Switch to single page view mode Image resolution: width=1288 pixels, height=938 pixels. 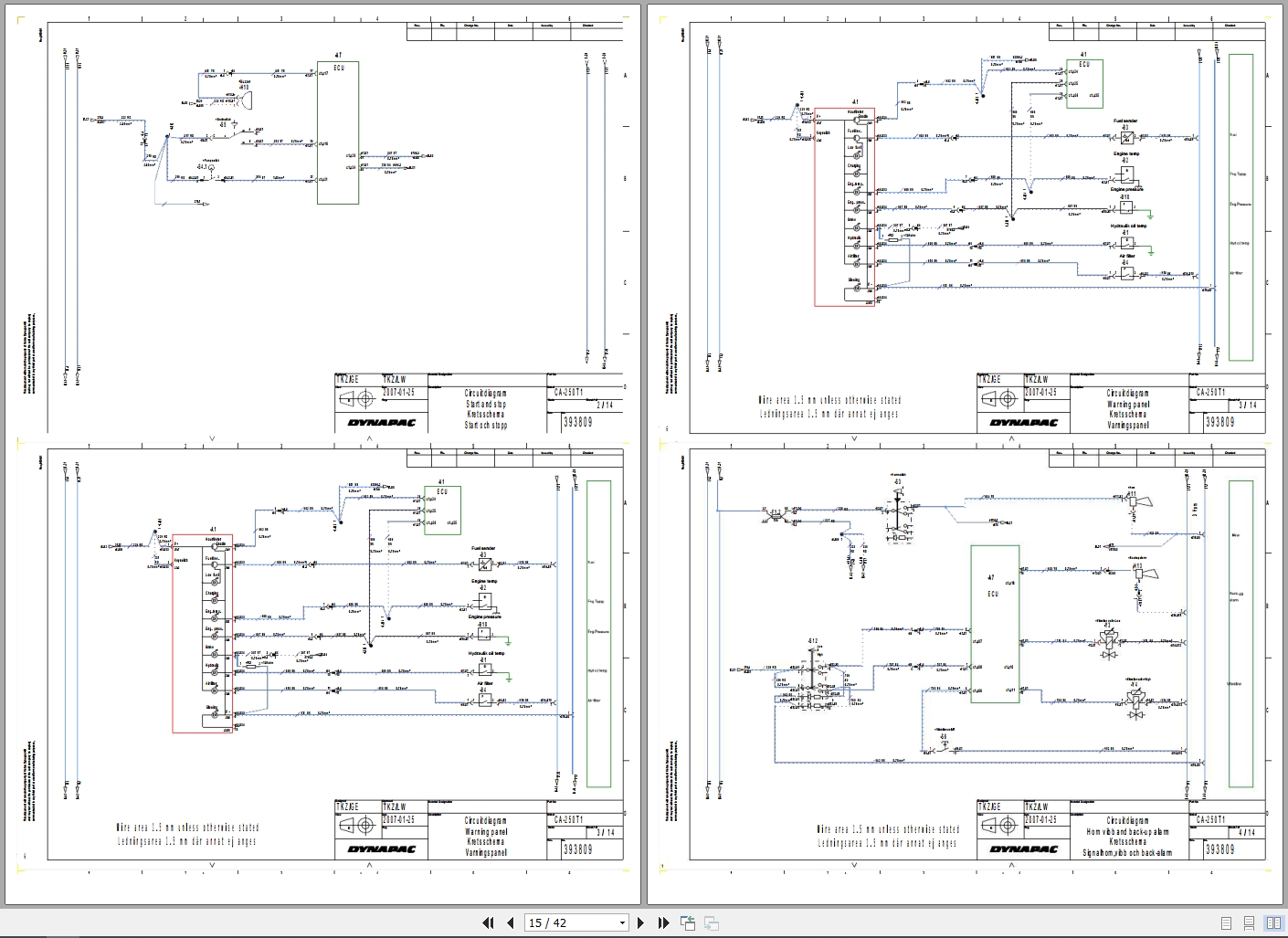tap(1226, 922)
